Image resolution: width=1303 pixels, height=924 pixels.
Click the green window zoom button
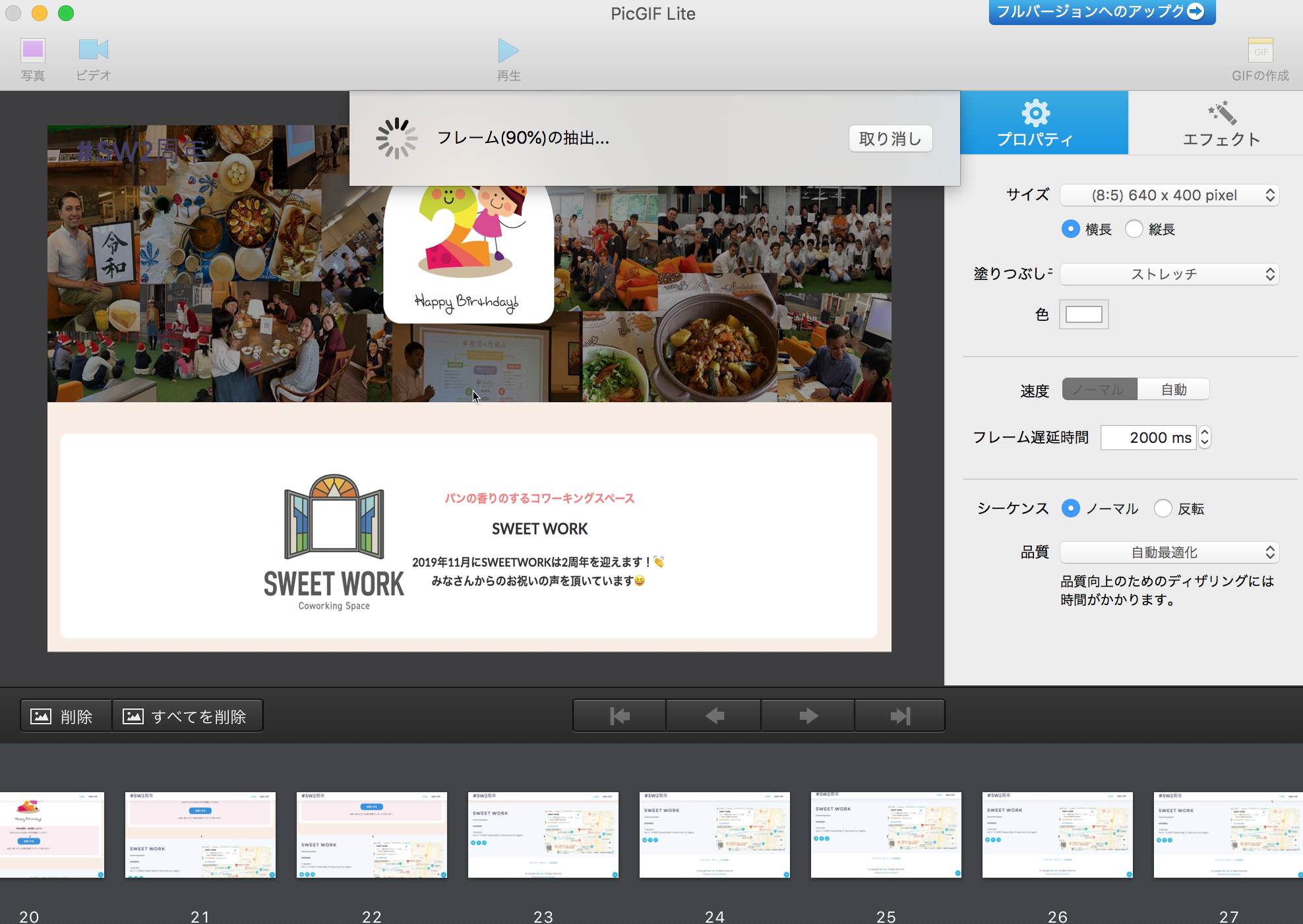tap(66, 13)
